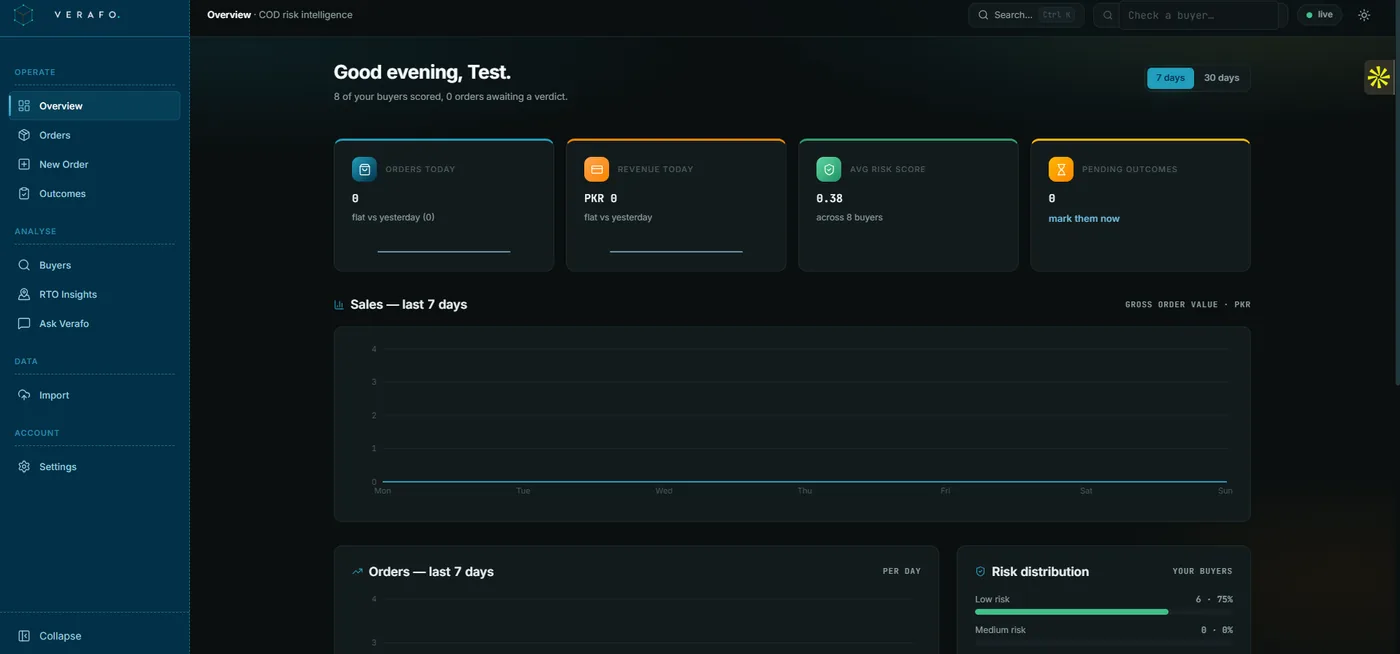Click the Revenue Today sparkline
This screenshot has width=1400, height=654.
click(676, 251)
